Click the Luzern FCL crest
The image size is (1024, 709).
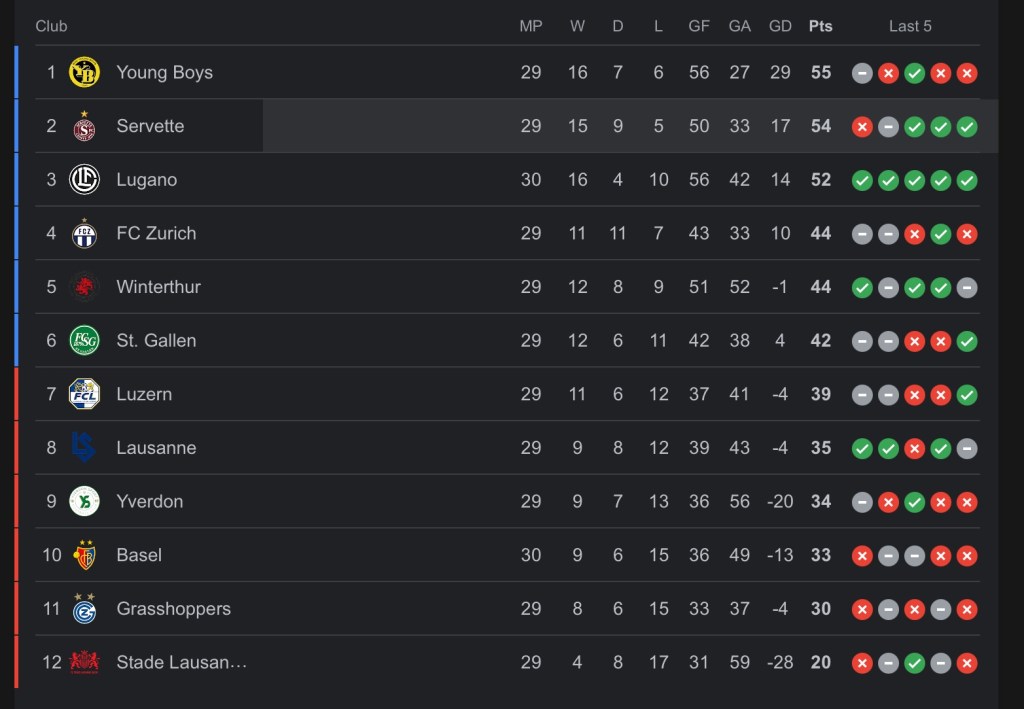pyautogui.click(x=84, y=394)
